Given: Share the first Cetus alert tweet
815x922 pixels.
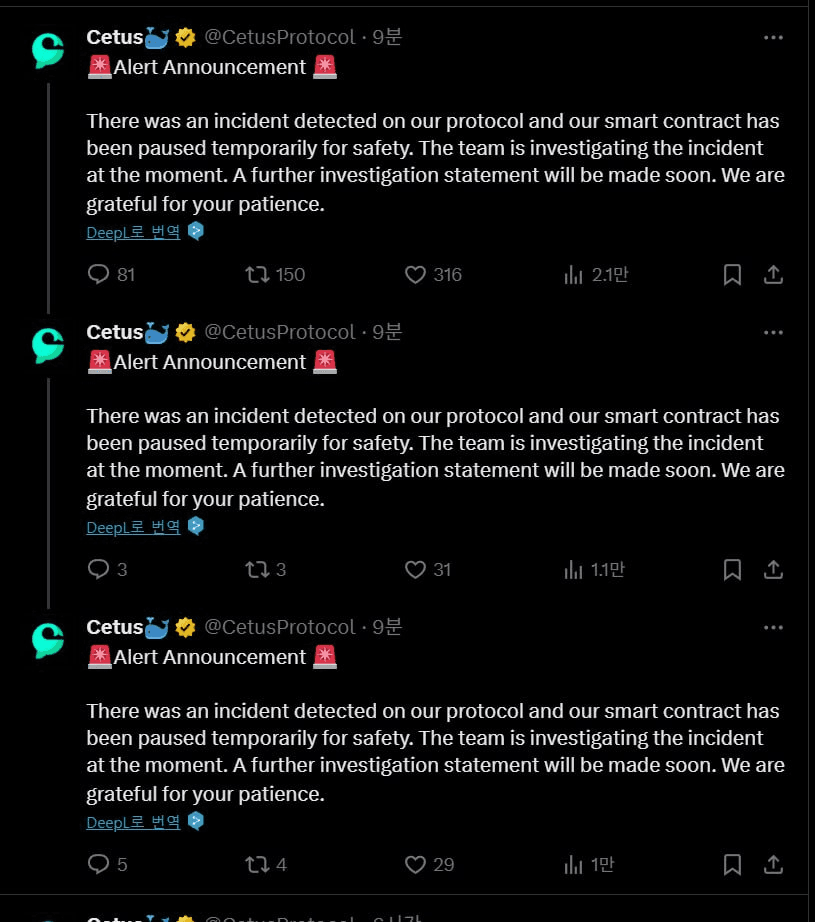Looking at the screenshot, I should 773,275.
